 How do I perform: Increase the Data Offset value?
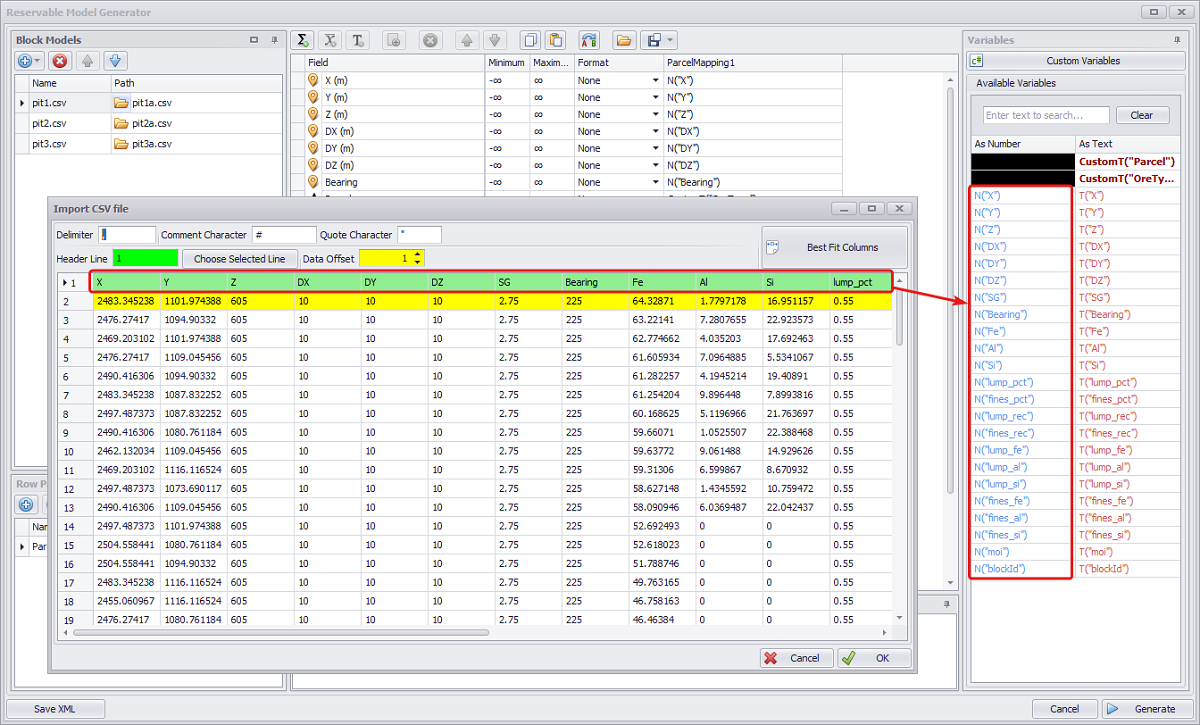(417, 254)
